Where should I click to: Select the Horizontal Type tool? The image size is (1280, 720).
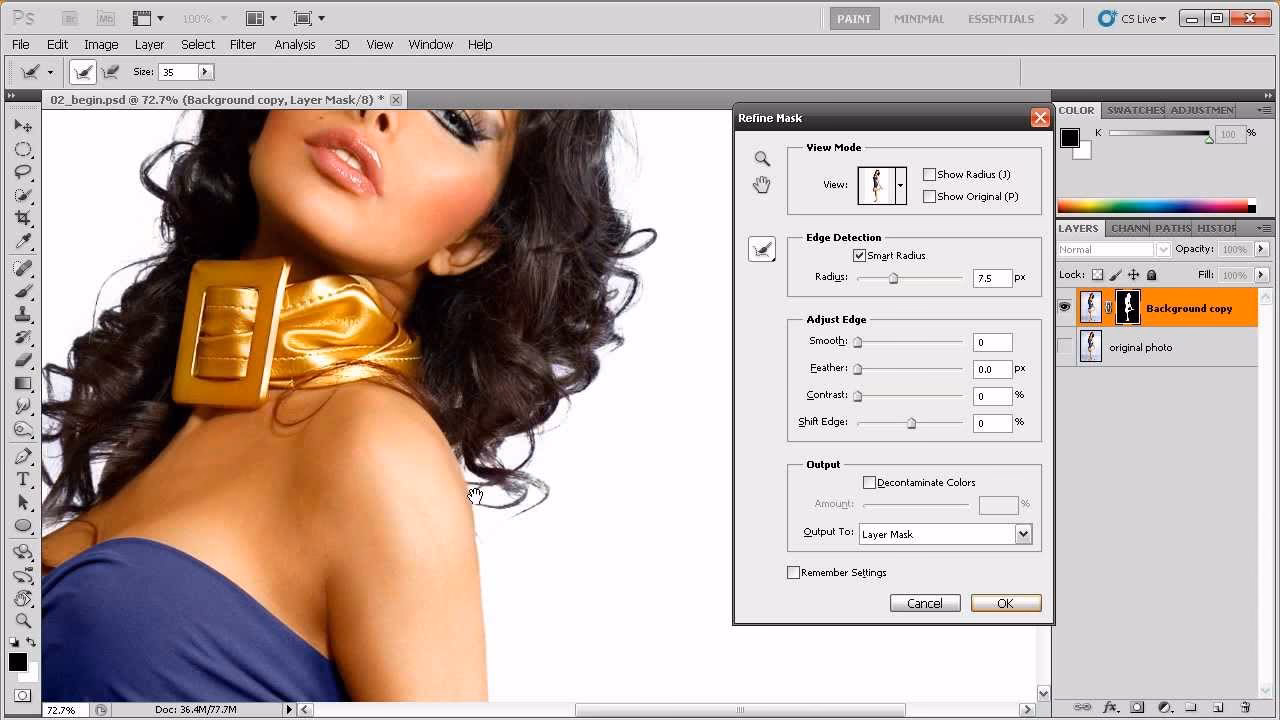(22, 478)
